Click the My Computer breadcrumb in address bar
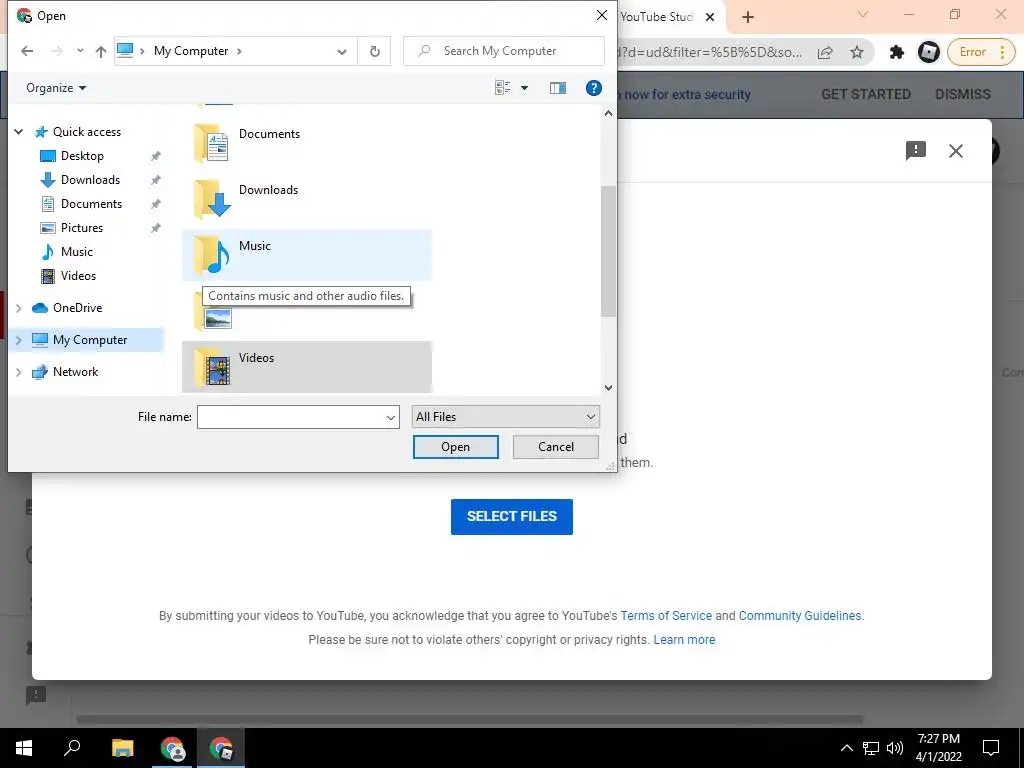 pos(191,51)
